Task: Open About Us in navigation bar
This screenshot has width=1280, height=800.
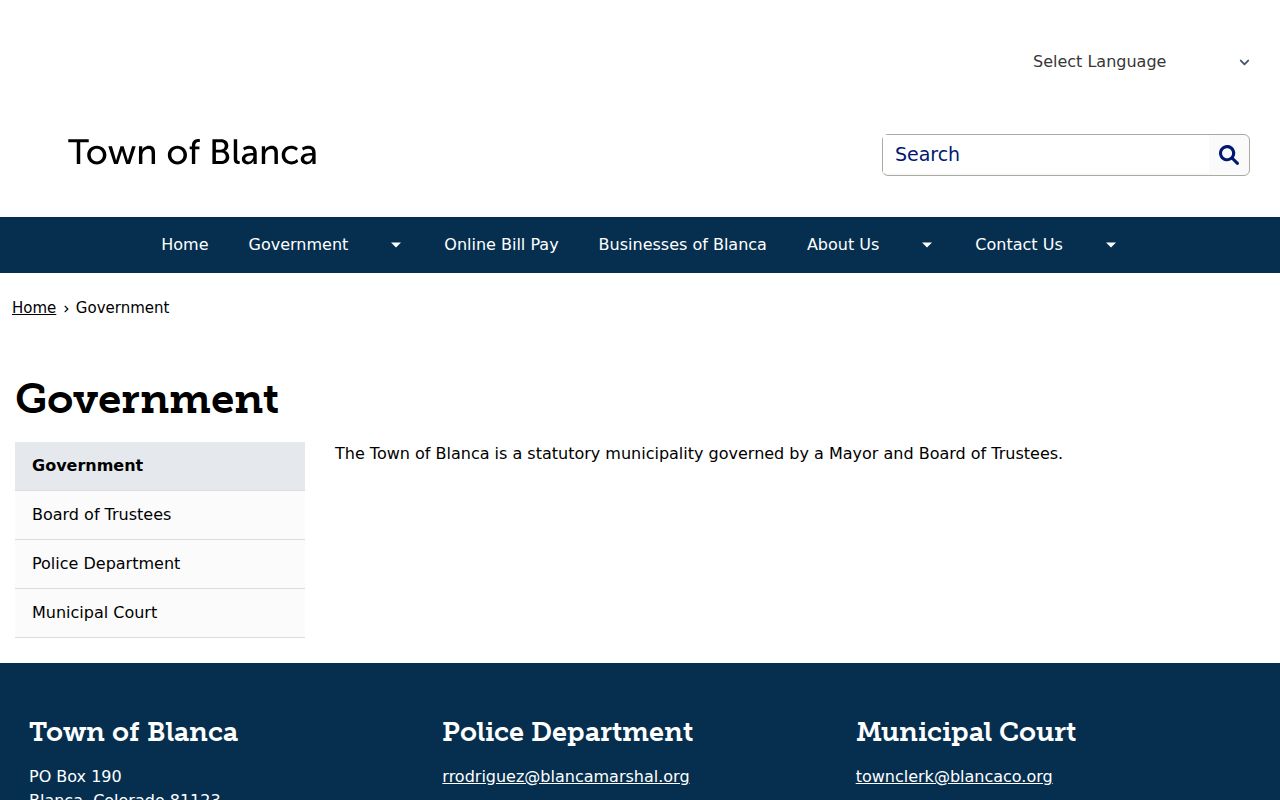Action: tap(843, 245)
